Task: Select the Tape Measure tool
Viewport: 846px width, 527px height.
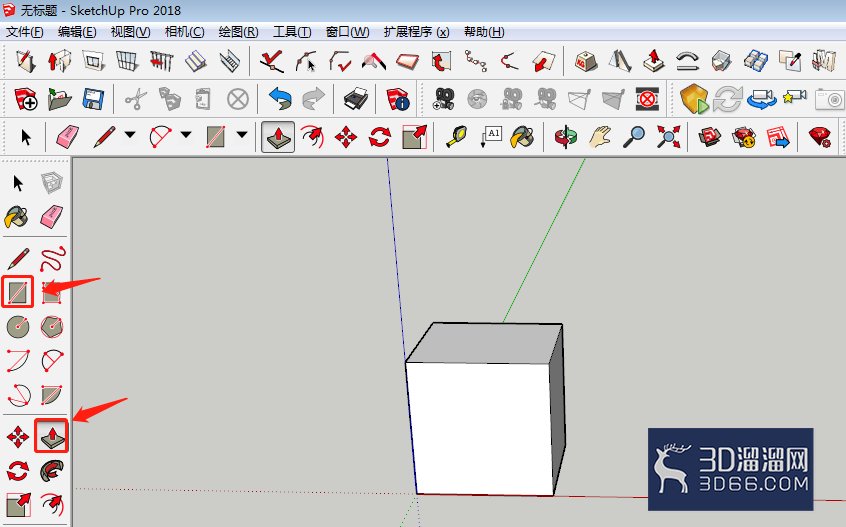Action: click(x=456, y=137)
